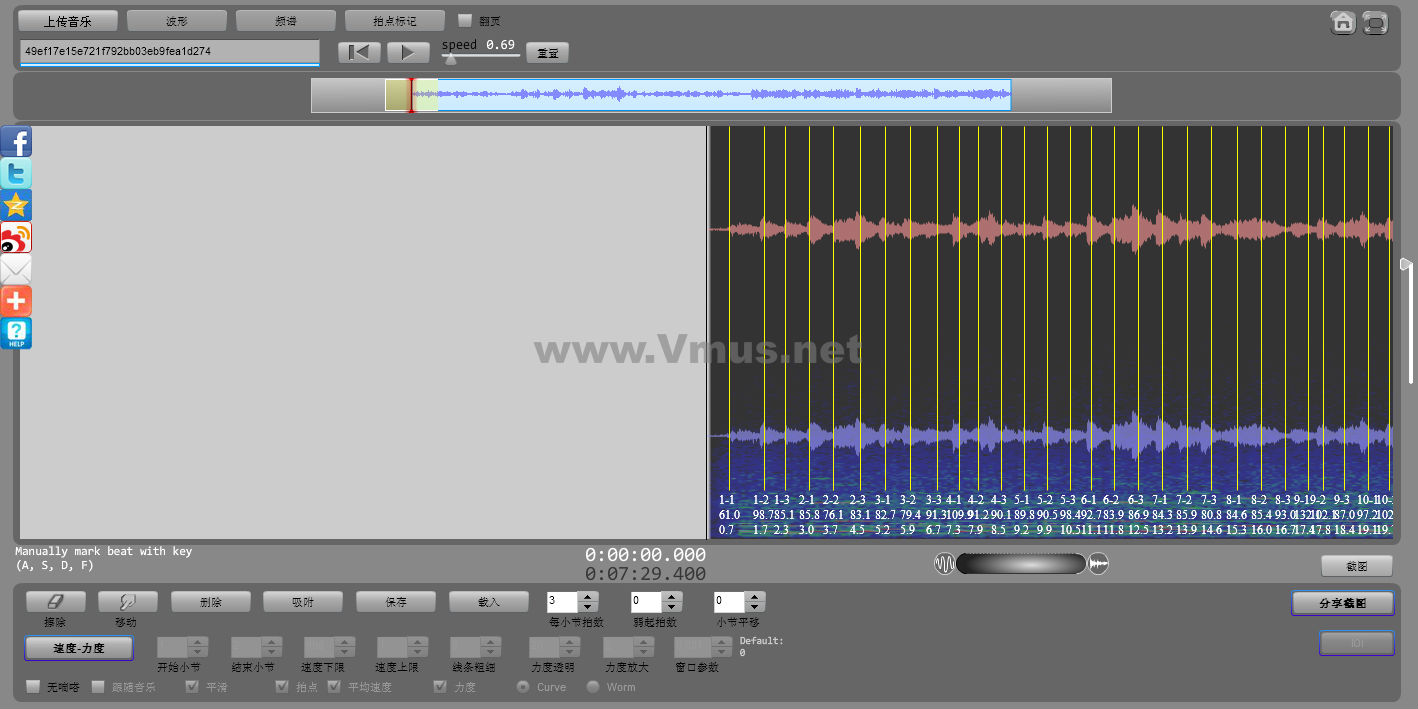The width and height of the screenshot is (1418, 709).
Task: Switch to the 拍点标记 view
Action: (394, 20)
